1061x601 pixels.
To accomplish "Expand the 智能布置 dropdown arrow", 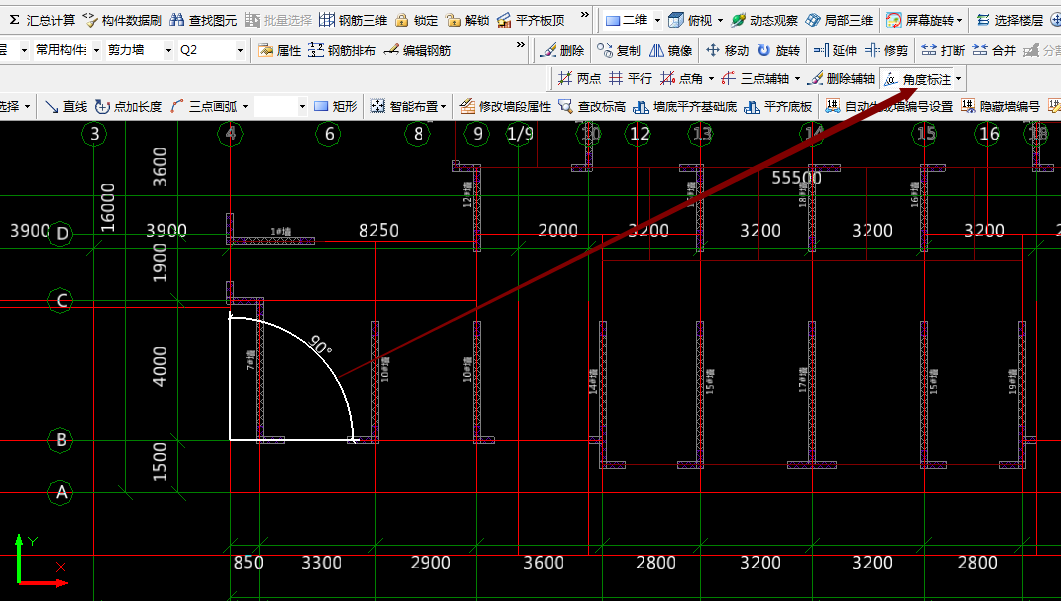I will coord(443,106).
